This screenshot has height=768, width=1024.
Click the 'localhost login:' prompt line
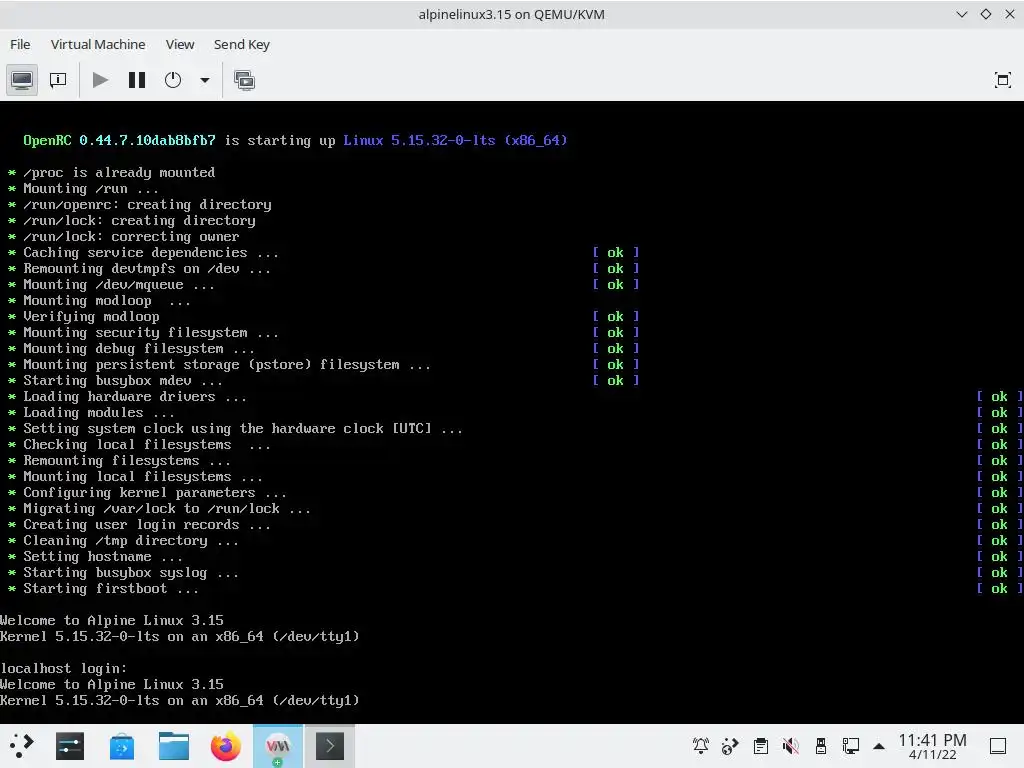(63, 669)
